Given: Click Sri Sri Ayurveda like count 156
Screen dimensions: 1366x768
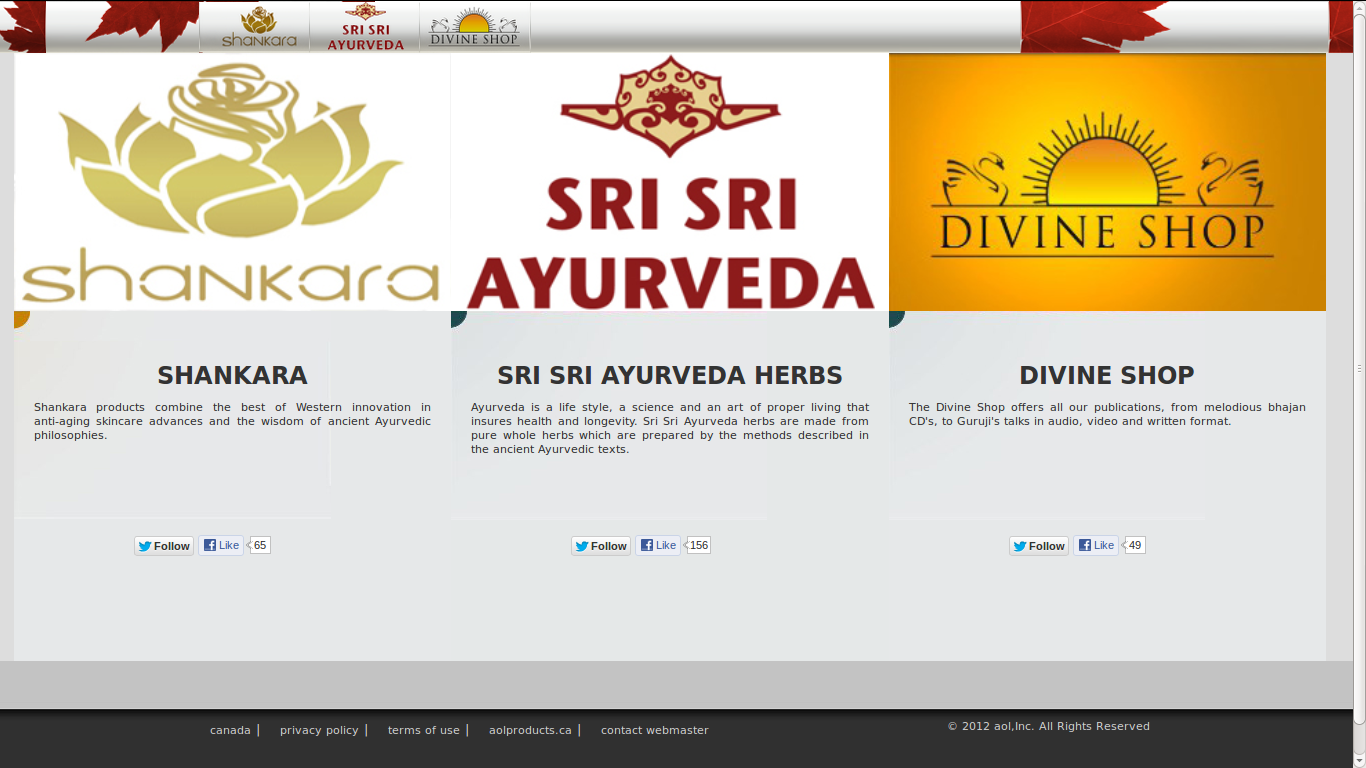Looking at the screenshot, I should (x=699, y=545).
